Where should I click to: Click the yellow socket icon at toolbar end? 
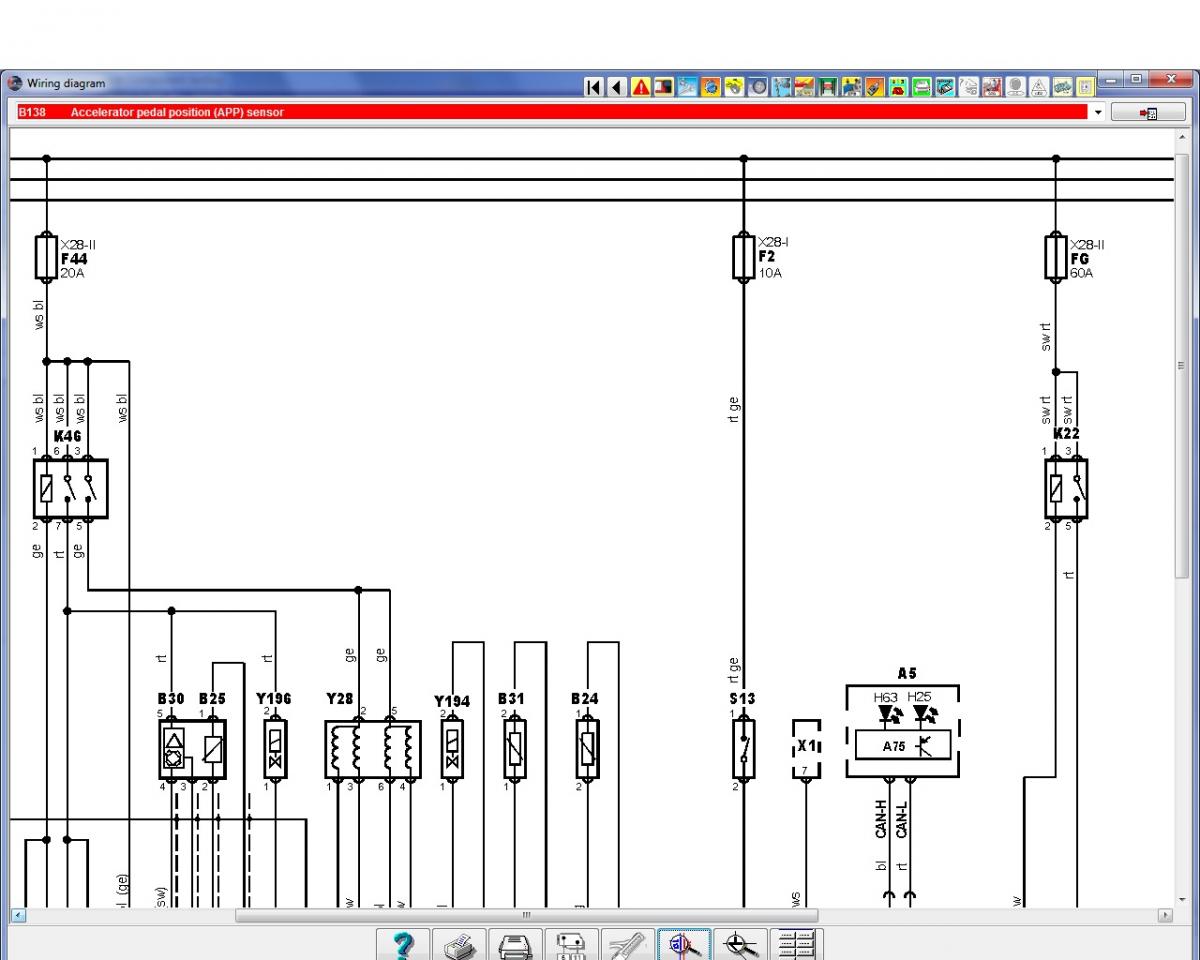(1086, 87)
